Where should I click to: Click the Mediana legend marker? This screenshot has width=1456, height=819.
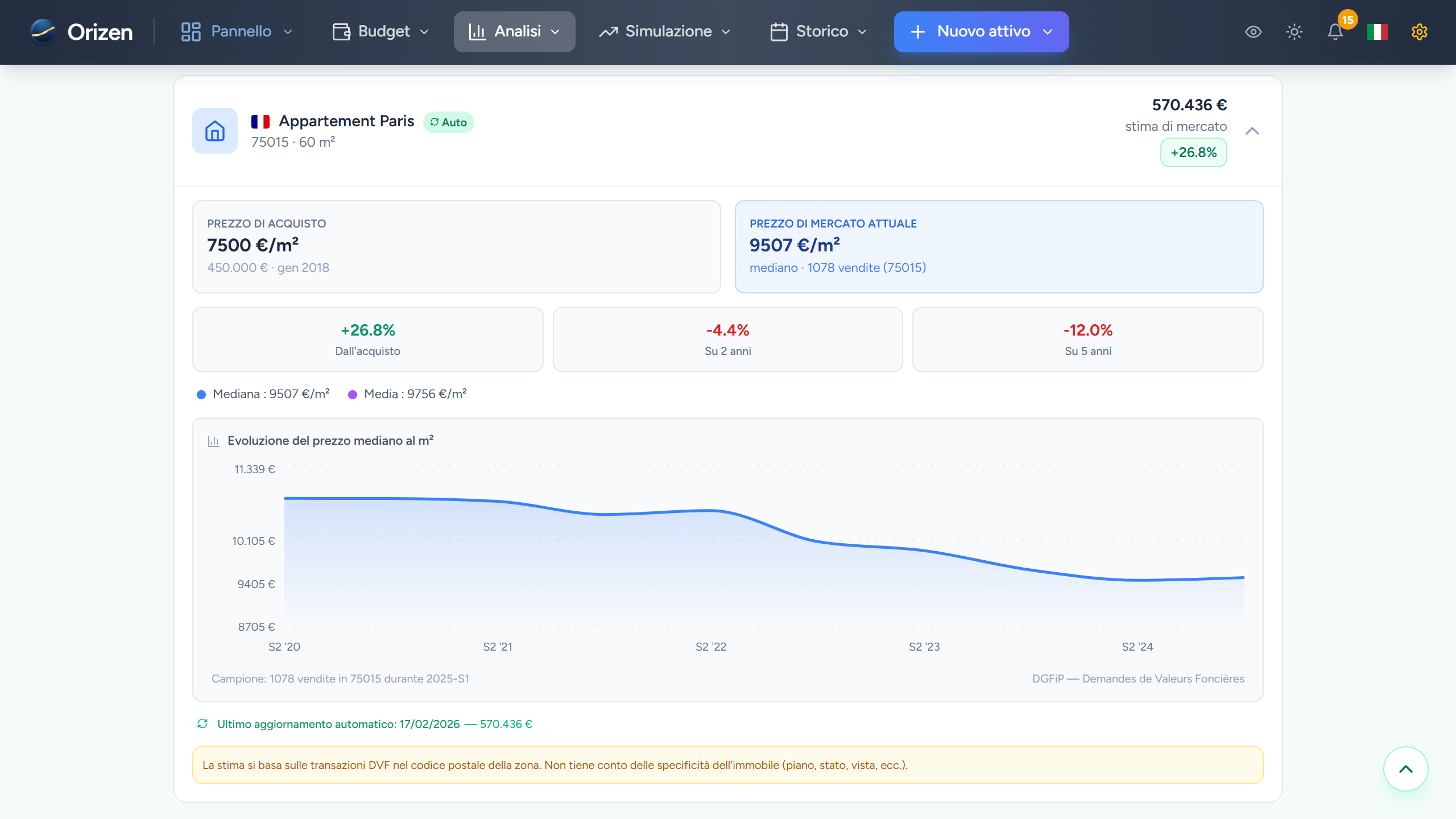click(x=201, y=394)
